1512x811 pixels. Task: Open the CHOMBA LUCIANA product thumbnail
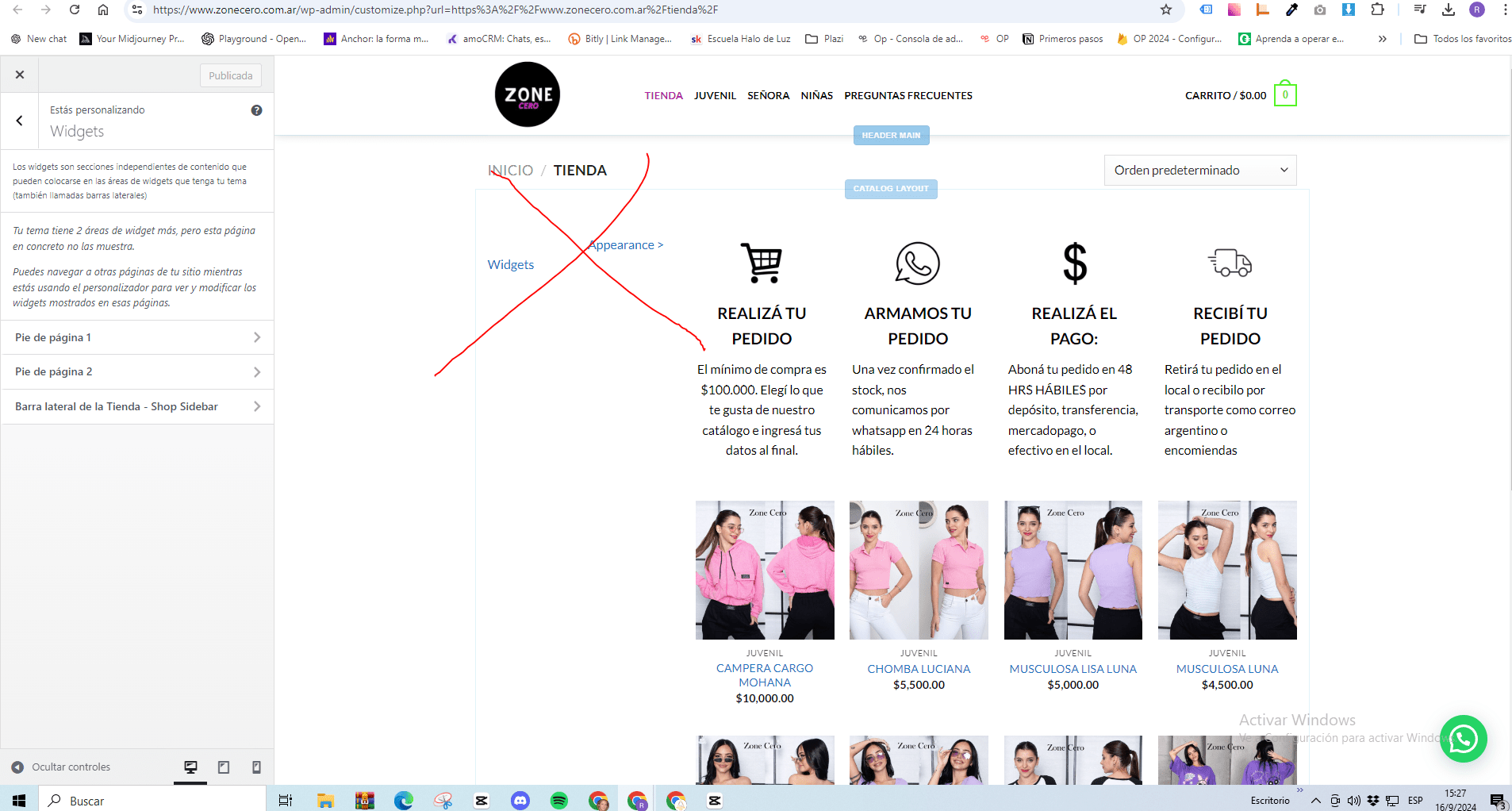(x=919, y=570)
